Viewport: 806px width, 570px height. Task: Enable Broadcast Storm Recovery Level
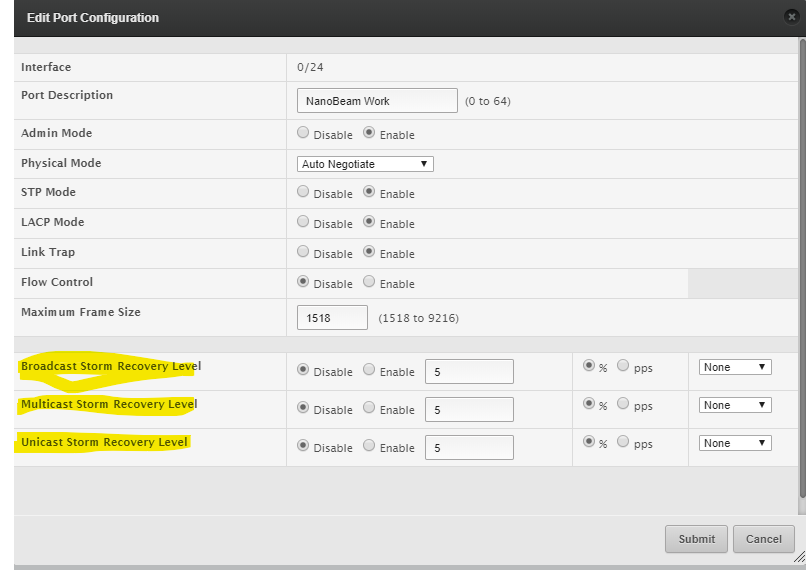[x=369, y=370]
